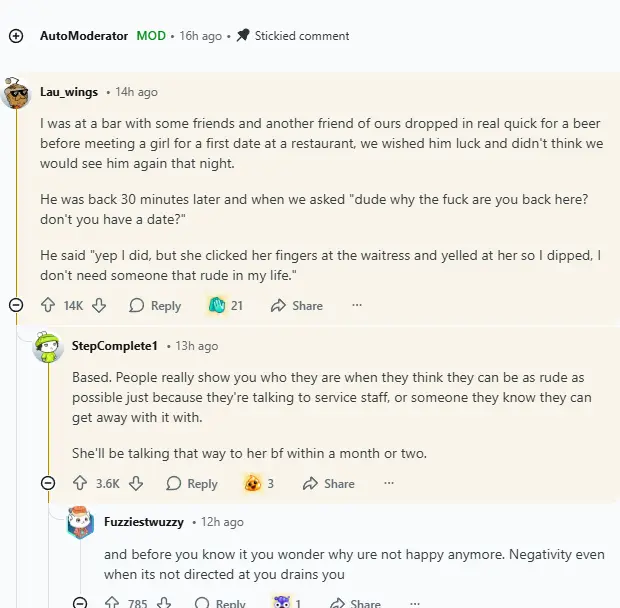
Task: Open the AutoModerator profile link
Action: pyautogui.click(x=84, y=36)
